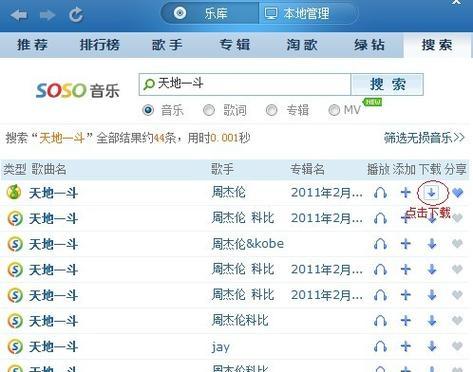Click the 搜索 button beside the input
The height and width of the screenshot is (372, 473).
pyautogui.click(x=387, y=84)
